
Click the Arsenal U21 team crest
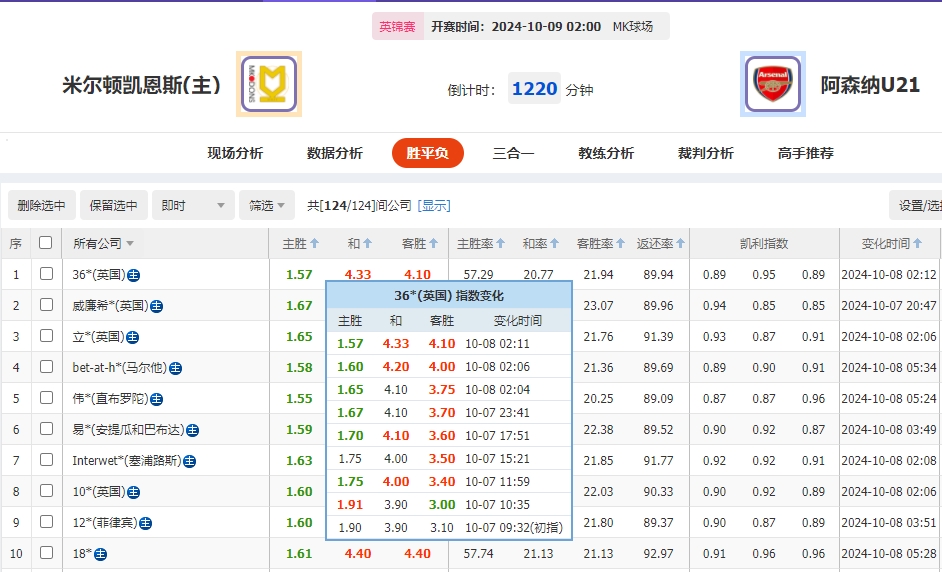tap(772, 85)
